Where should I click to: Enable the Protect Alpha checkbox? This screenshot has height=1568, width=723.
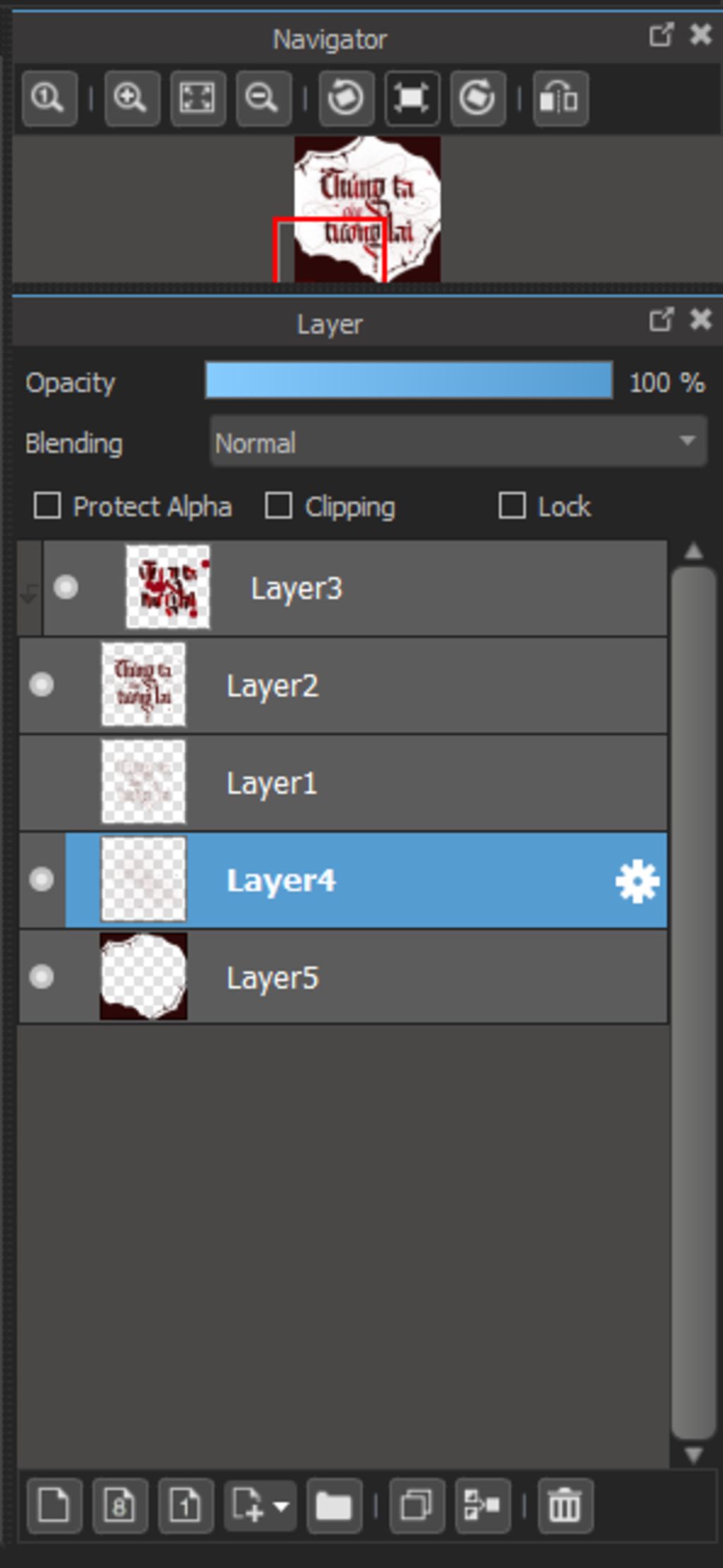coord(47,506)
